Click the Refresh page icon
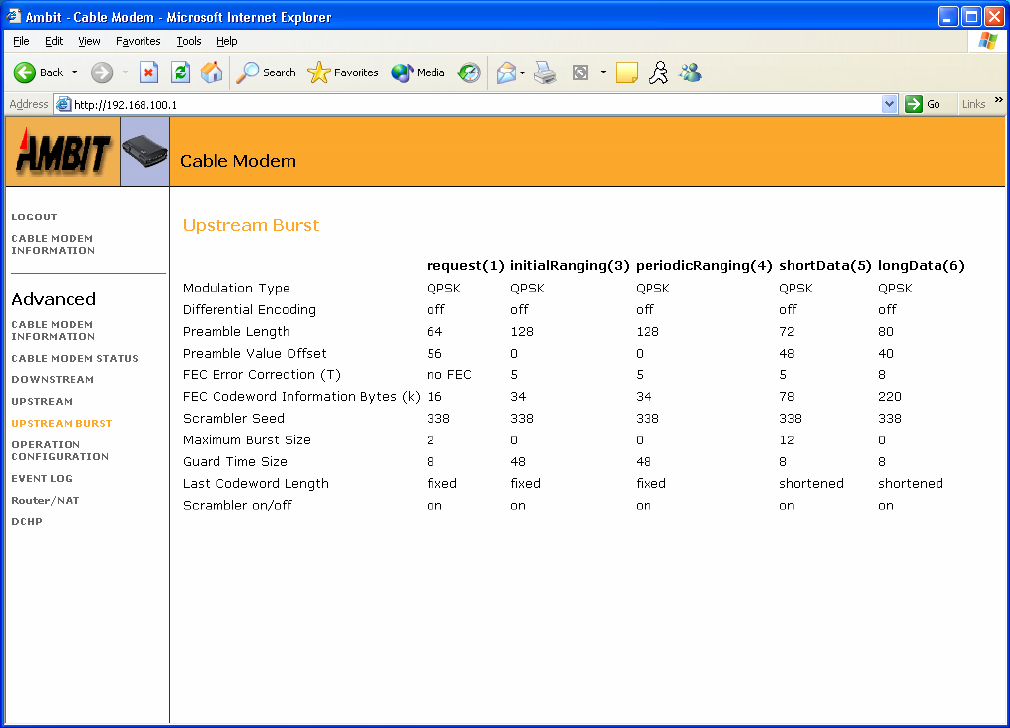 click(x=180, y=72)
